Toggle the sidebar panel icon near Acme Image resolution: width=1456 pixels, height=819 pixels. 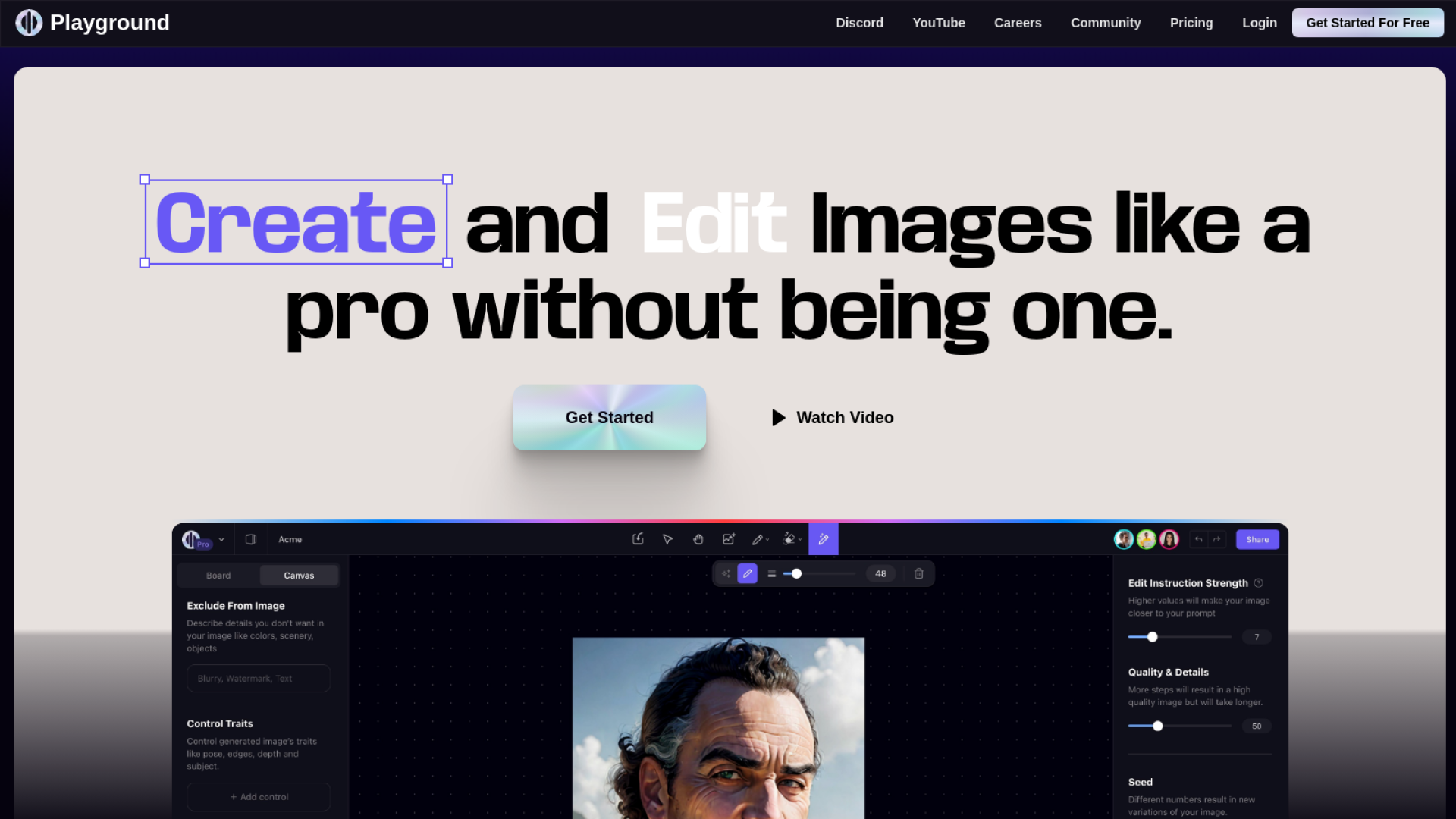point(250,539)
